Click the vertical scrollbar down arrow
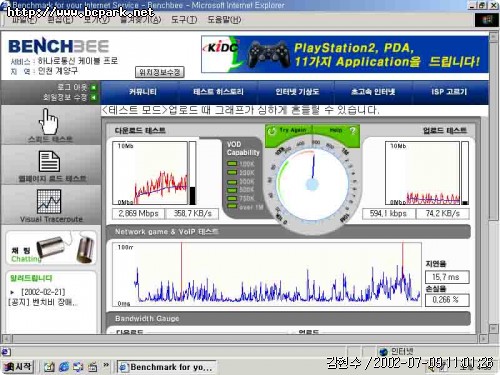 click(493, 328)
